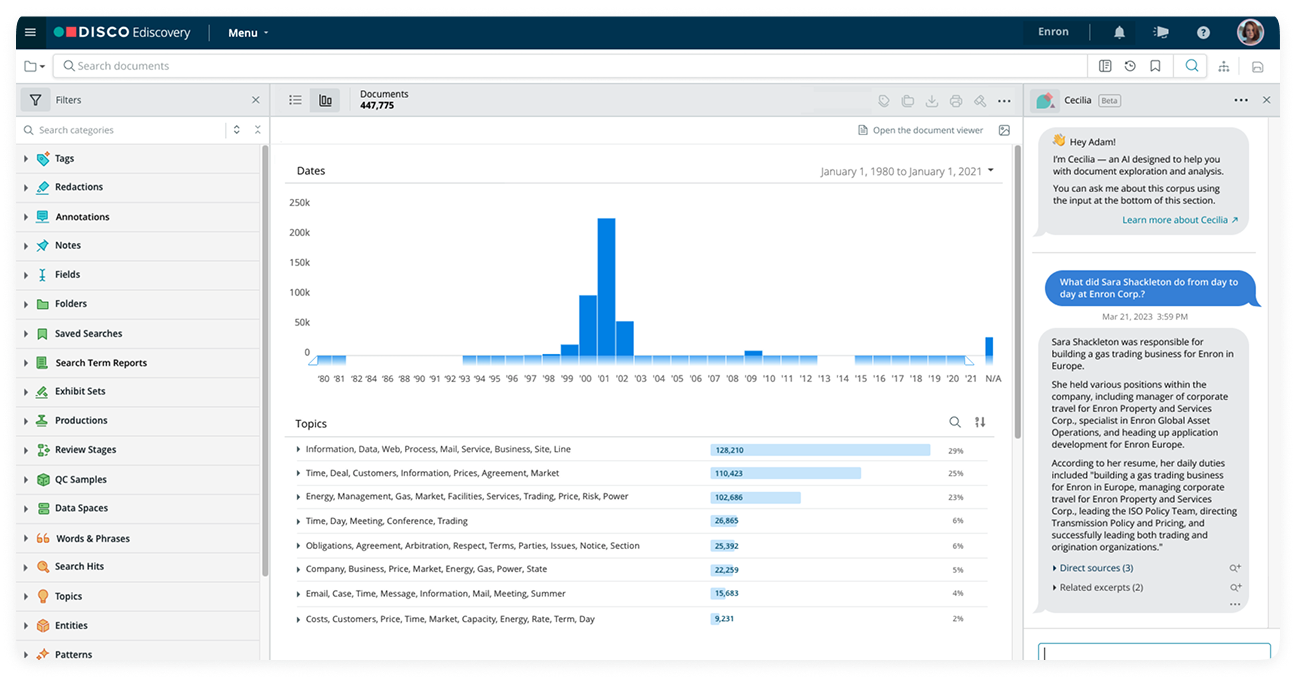Screen dimensions: 1296x680
Task: Open notifications via the bell icon
Action: tap(1119, 31)
